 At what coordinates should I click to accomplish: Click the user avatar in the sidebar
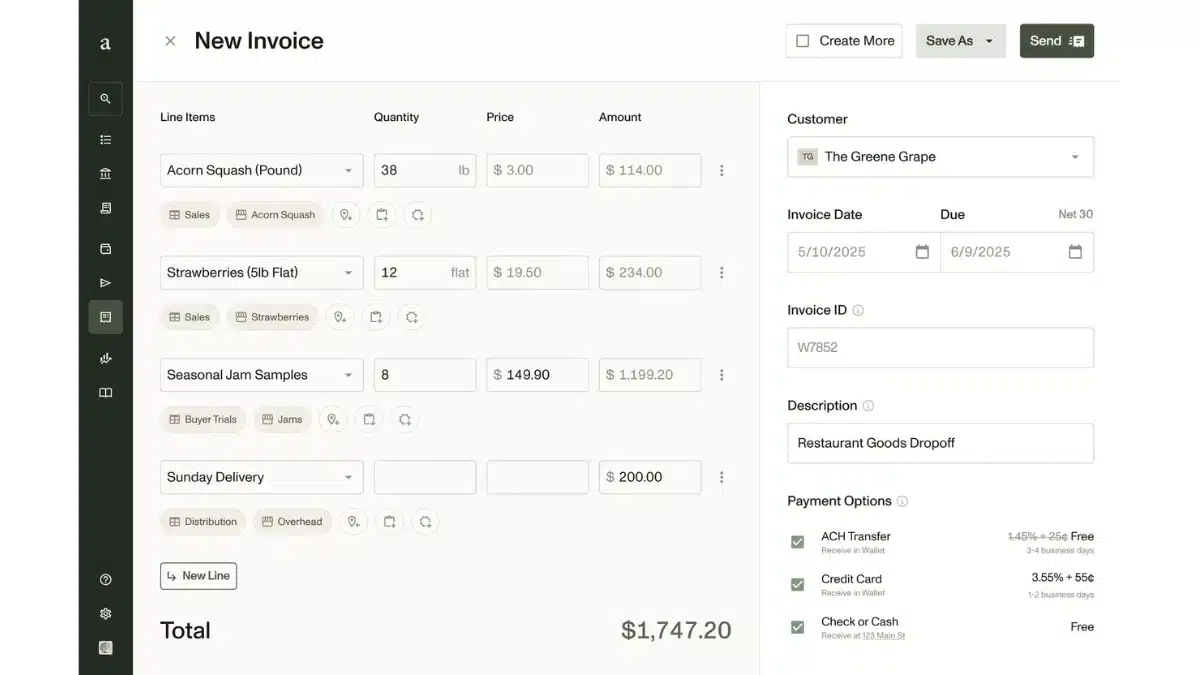pyautogui.click(x=105, y=648)
